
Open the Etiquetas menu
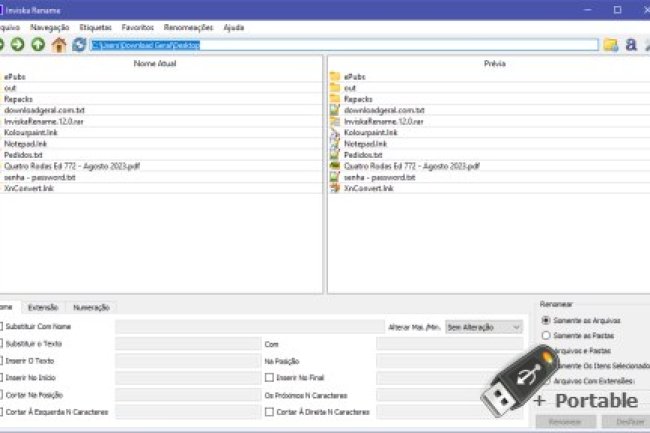95,27
